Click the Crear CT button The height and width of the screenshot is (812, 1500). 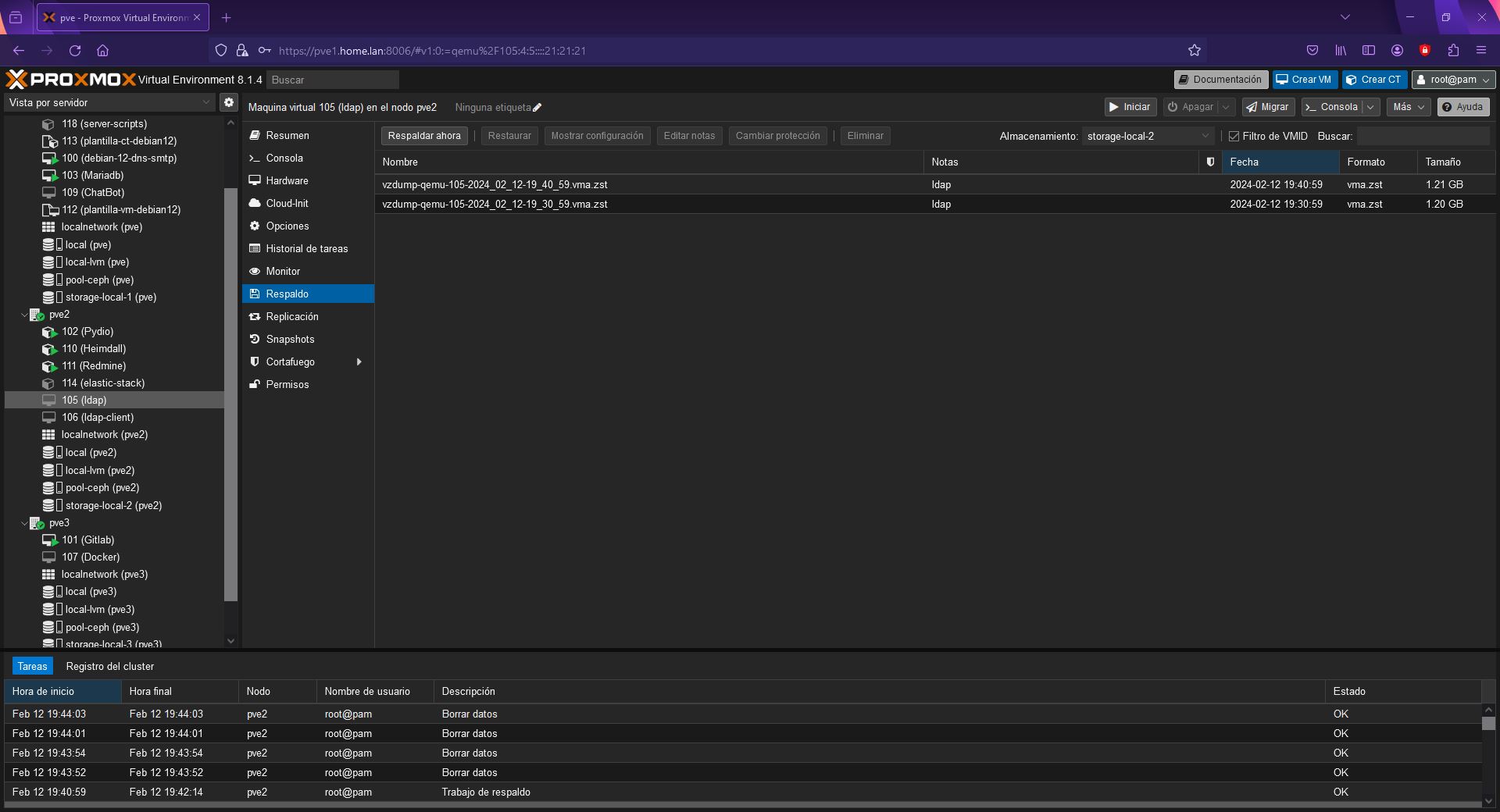[1374, 80]
